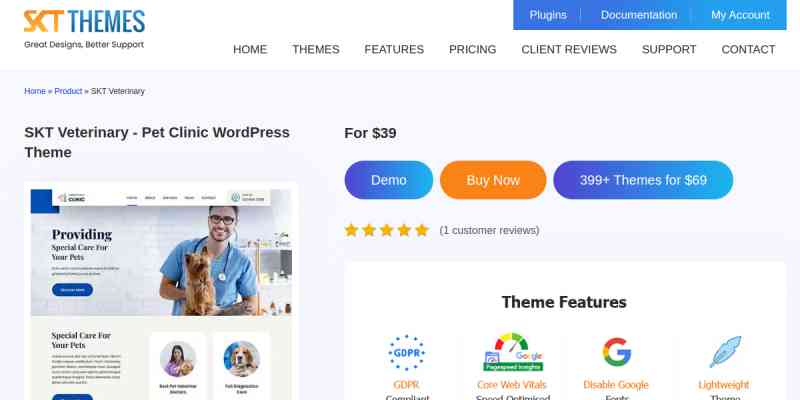Open the SUPPORT menu item
Viewport: 800px width, 400px height.
tap(669, 49)
